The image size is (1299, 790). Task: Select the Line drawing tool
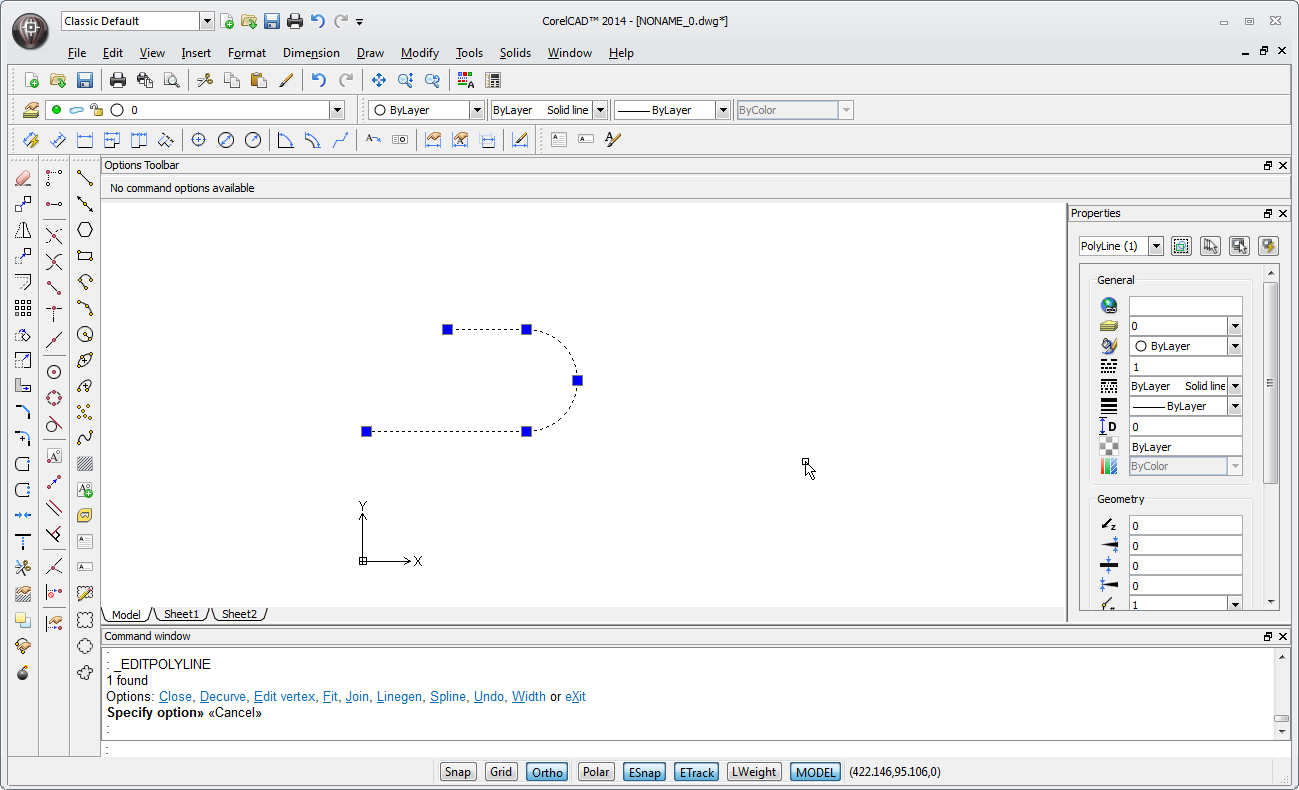85,178
